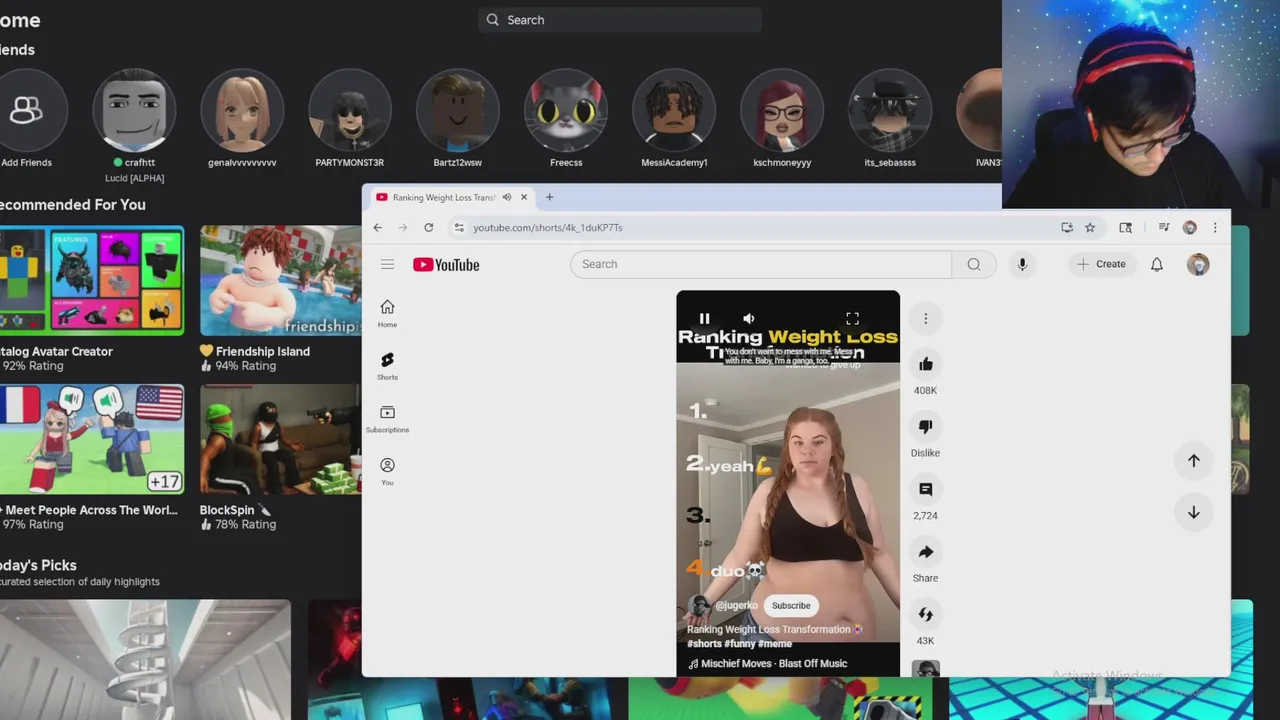This screenshot has width=1280, height=720.
Task: Click the #funny hashtag link
Action: pyautogui.click(x=740, y=644)
